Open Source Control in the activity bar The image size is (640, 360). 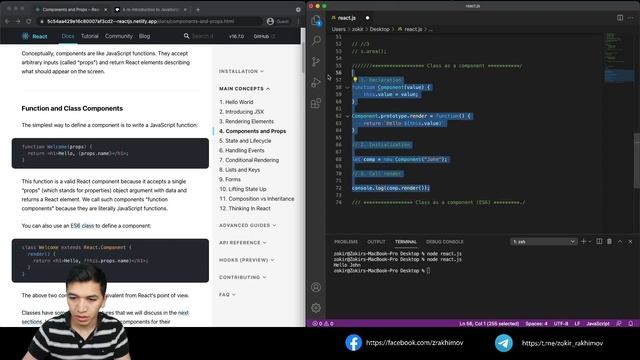pos(316,61)
